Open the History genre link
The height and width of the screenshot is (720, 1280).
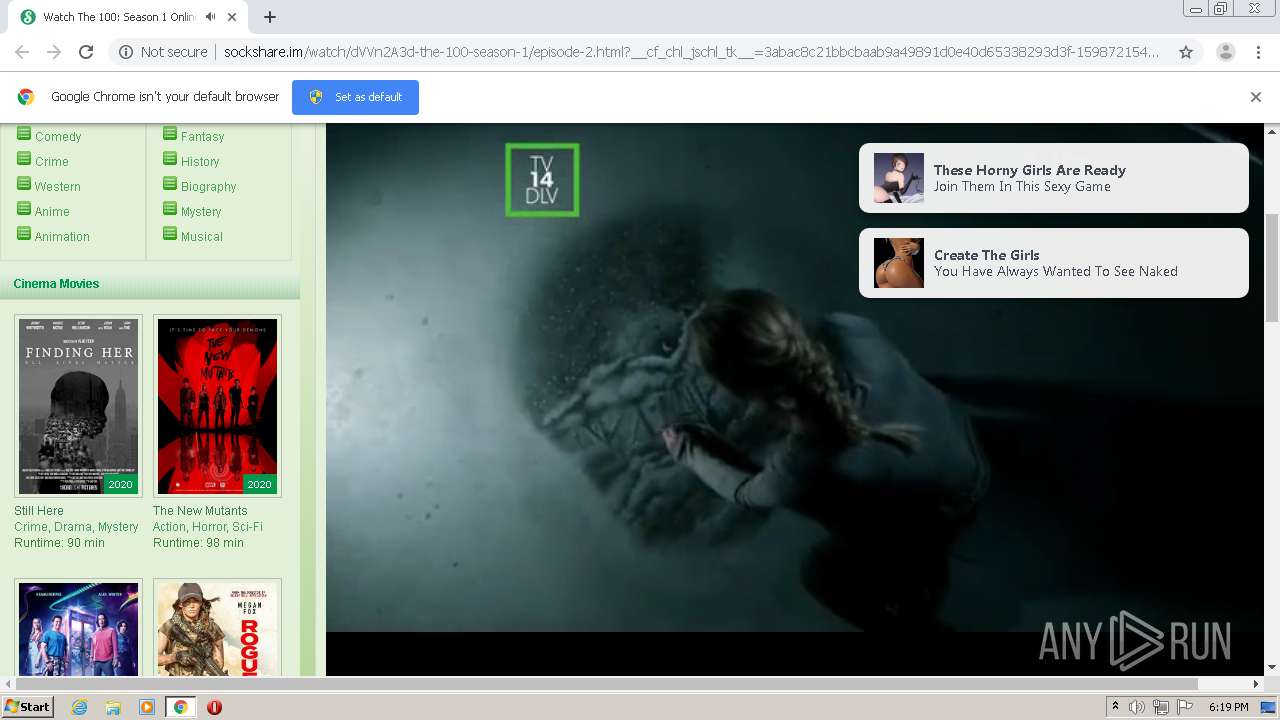click(200, 162)
